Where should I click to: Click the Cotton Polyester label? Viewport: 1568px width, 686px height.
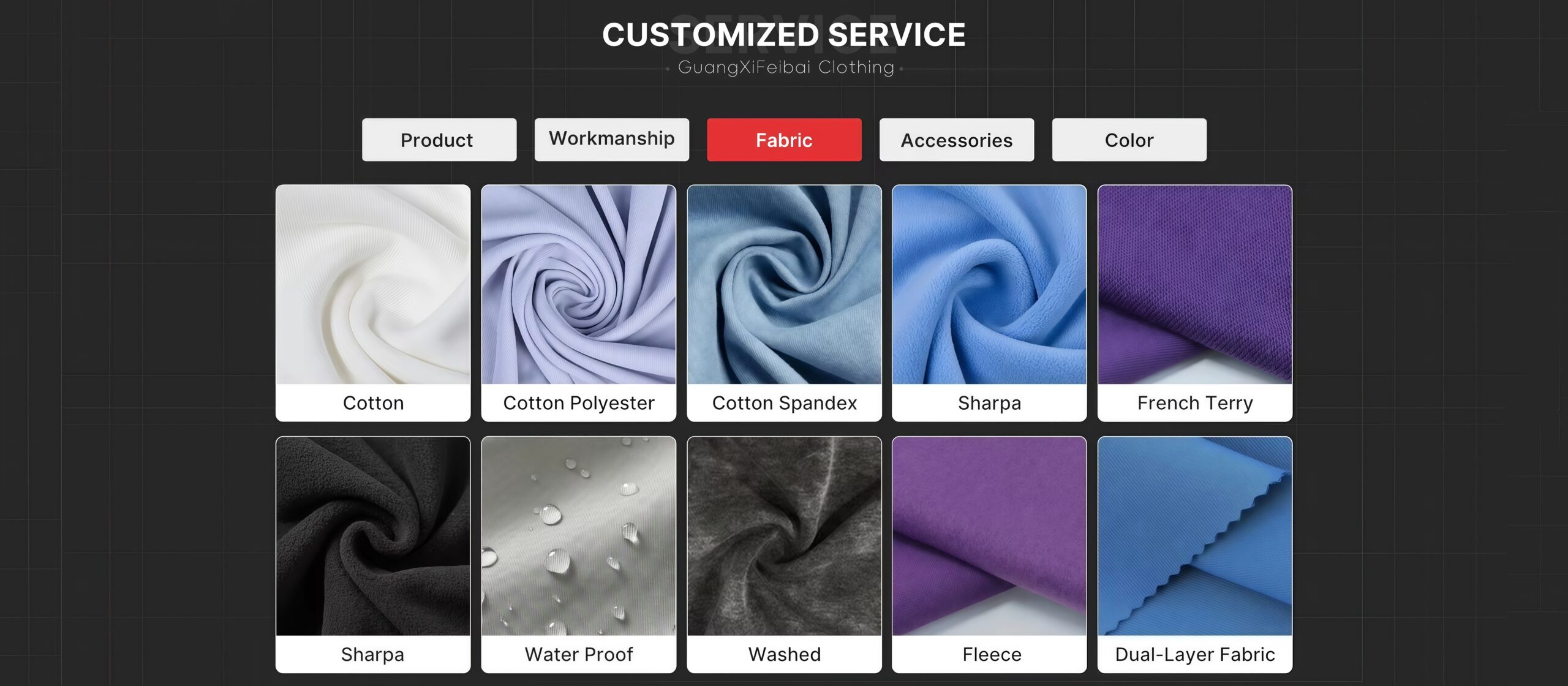pyautogui.click(x=579, y=403)
